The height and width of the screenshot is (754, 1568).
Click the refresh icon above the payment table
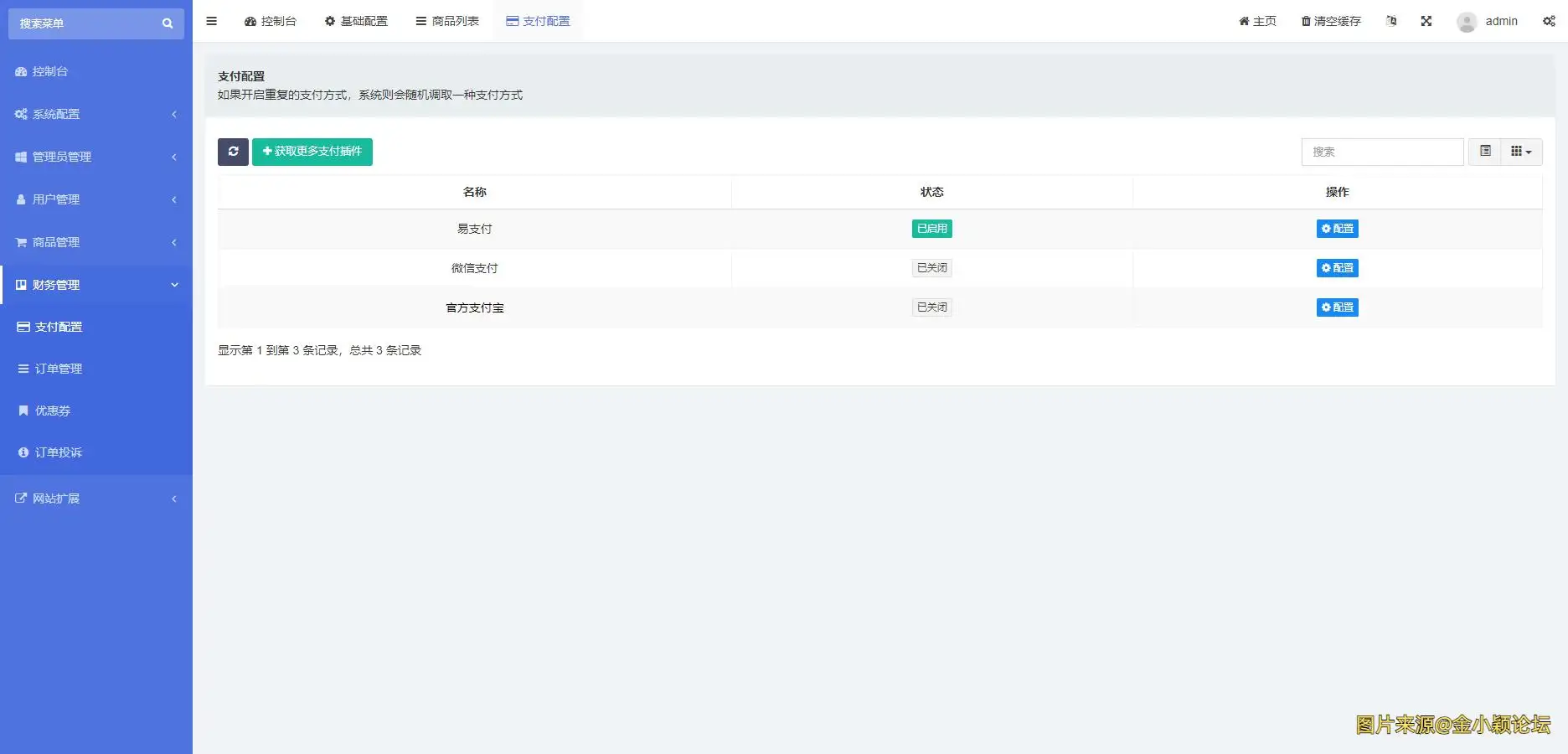(233, 152)
